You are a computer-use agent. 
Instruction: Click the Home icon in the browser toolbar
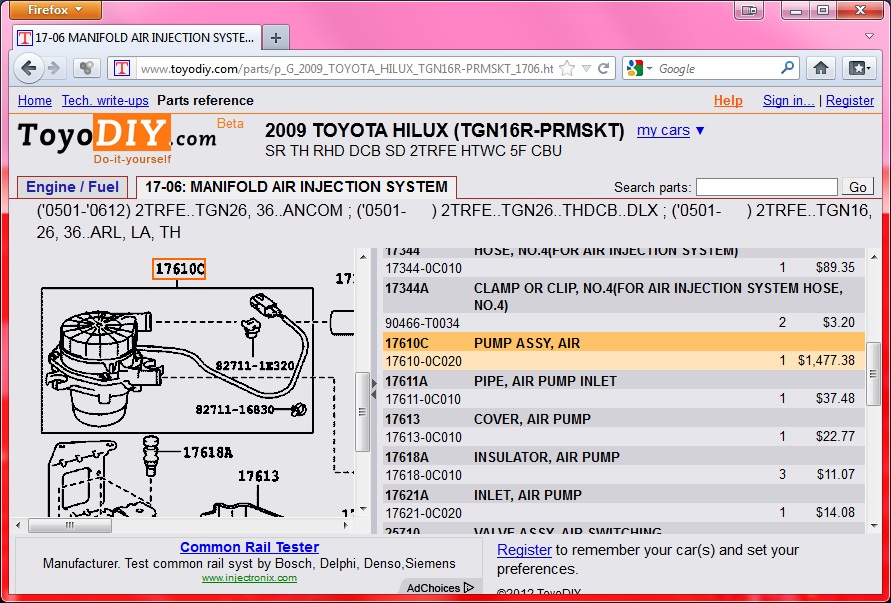pos(820,68)
